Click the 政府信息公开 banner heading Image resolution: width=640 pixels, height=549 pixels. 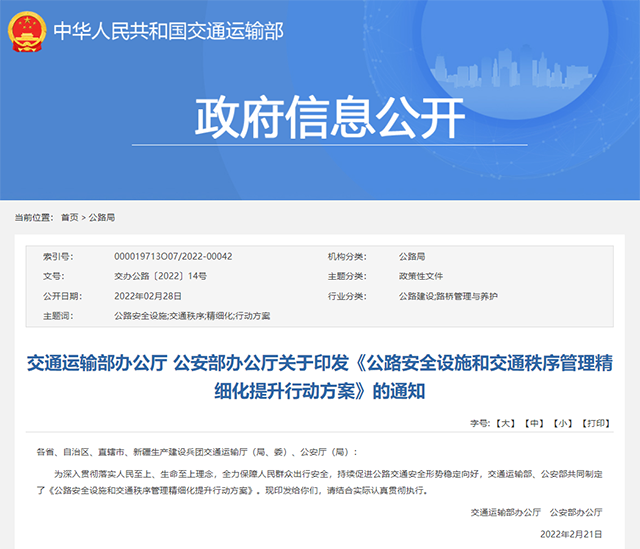pyautogui.click(x=330, y=118)
